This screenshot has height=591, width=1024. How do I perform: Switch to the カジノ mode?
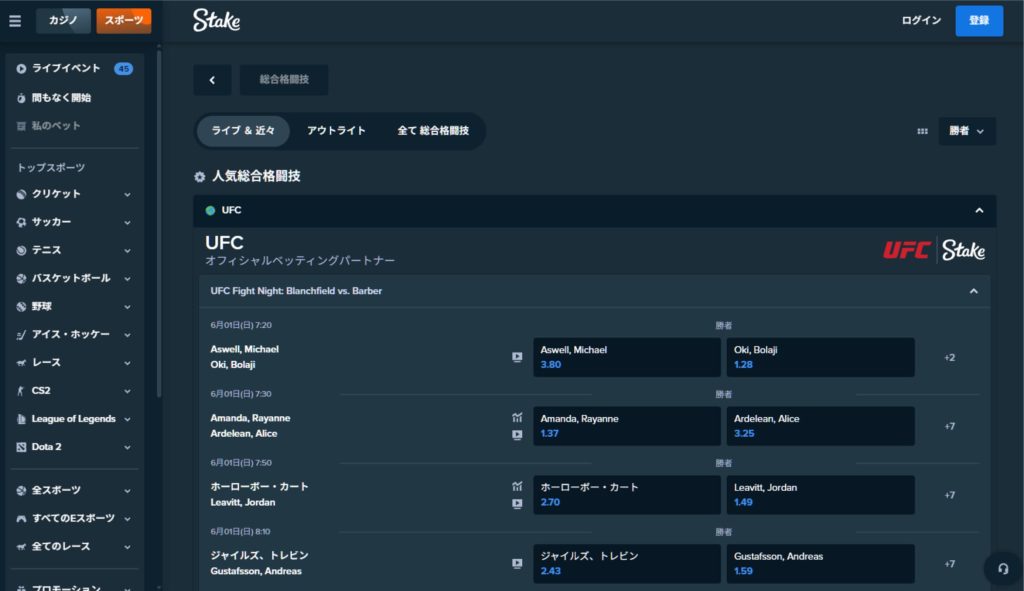[63, 21]
